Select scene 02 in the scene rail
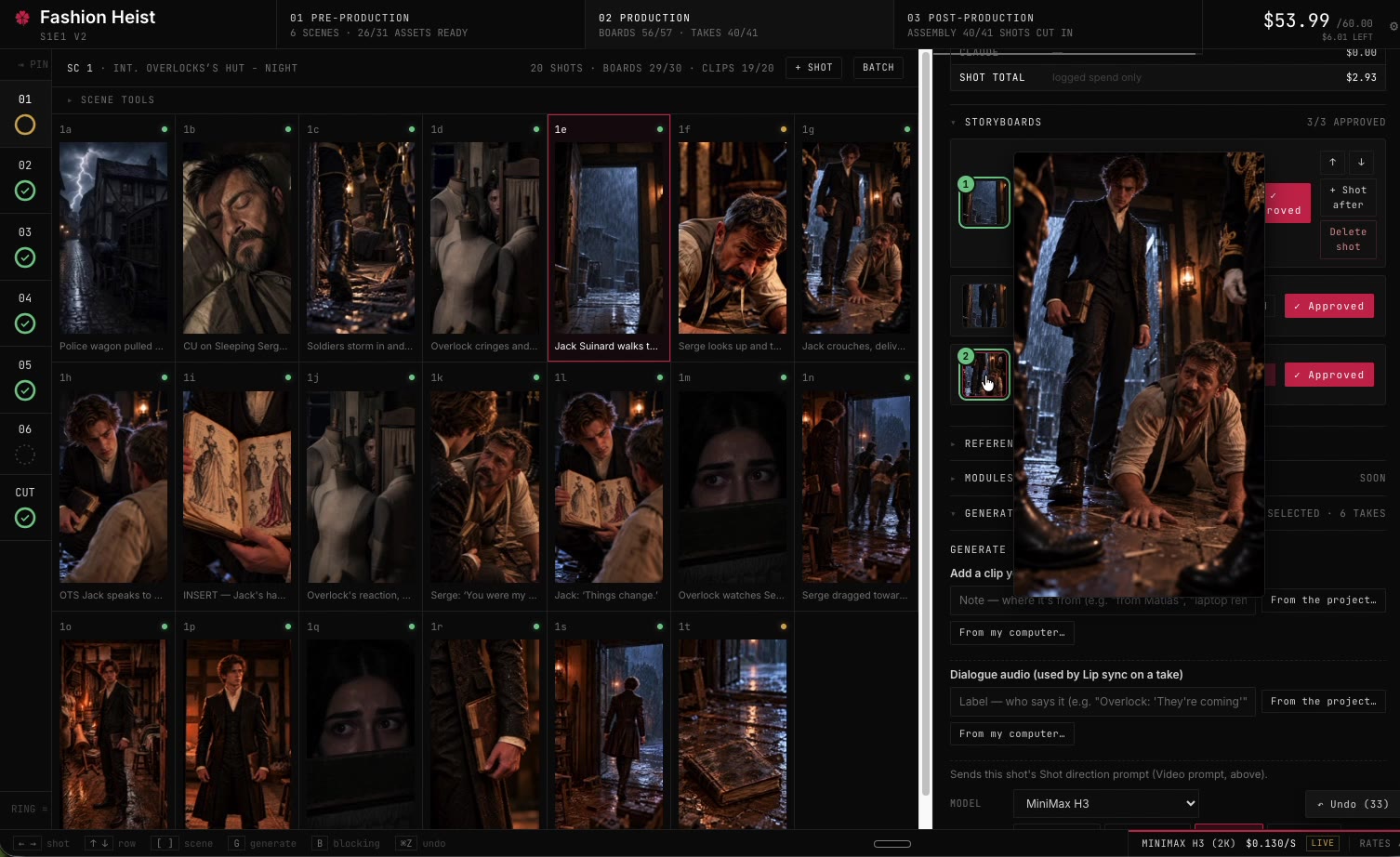The height and width of the screenshot is (857, 1400). (25, 179)
